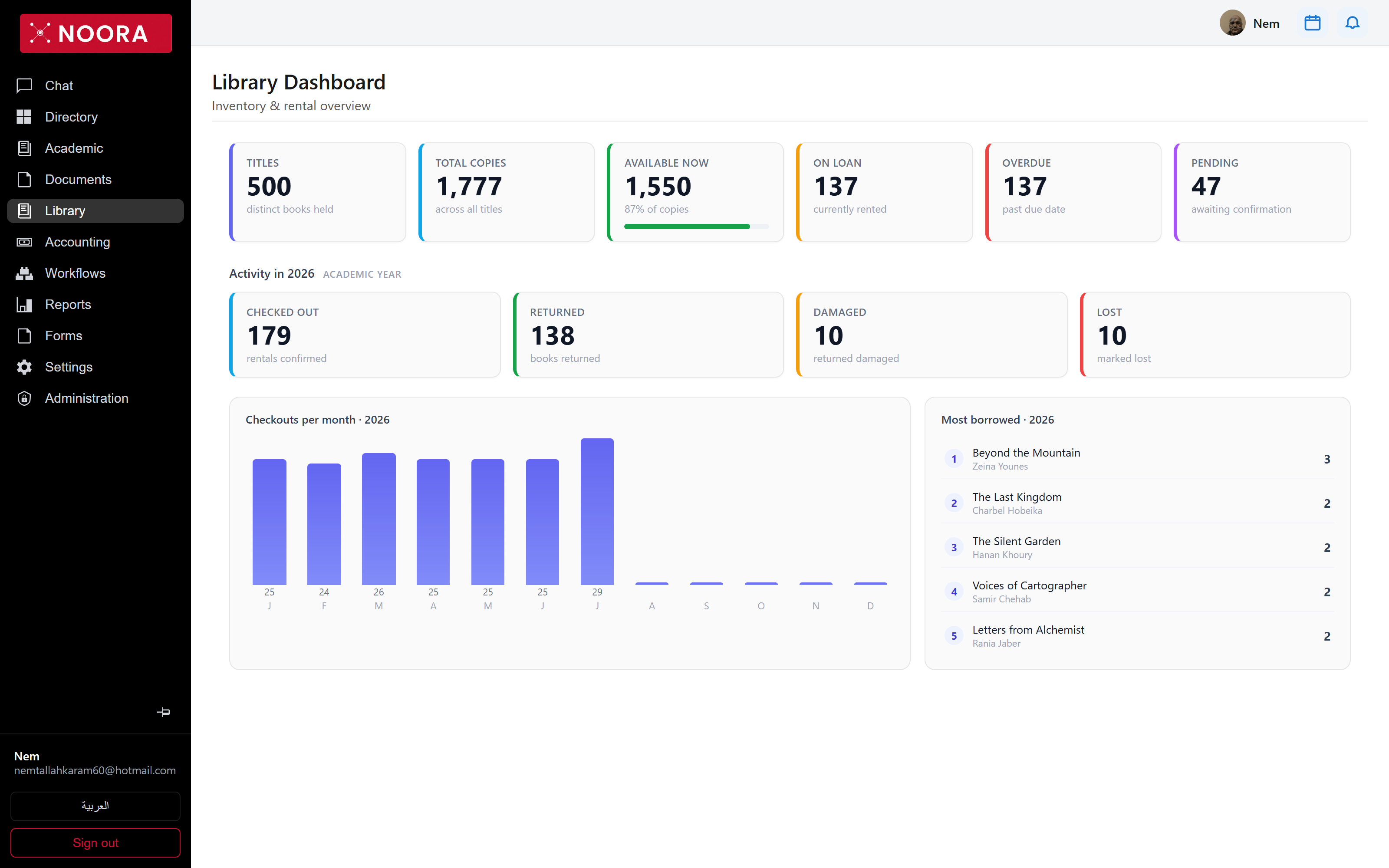Image resolution: width=1389 pixels, height=868 pixels.
Task: Click the Total Copies 1,777 card
Action: [506, 192]
